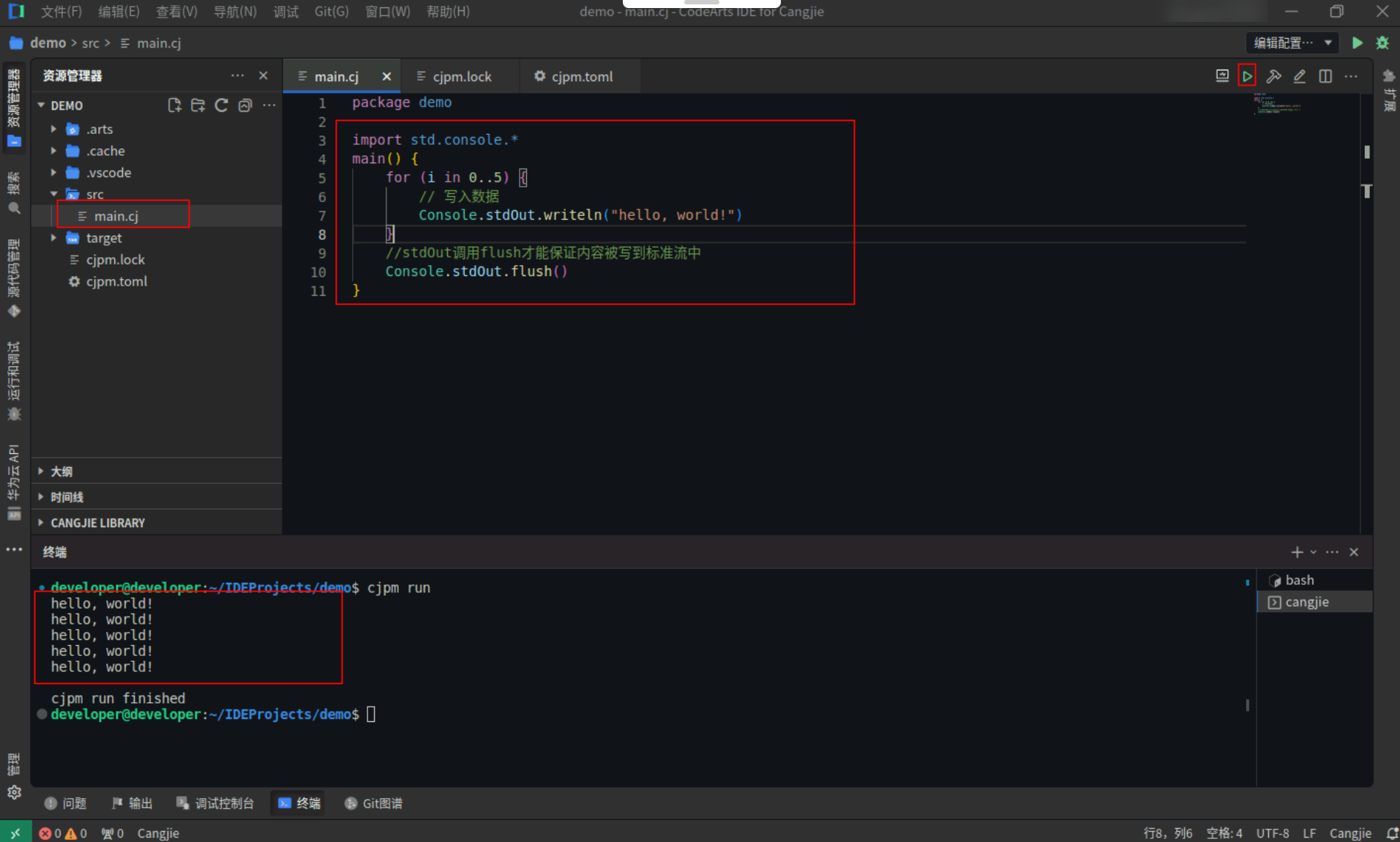This screenshot has height=842, width=1400.
Task: Open the Huawei Cloud API view
Action: coord(14,482)
